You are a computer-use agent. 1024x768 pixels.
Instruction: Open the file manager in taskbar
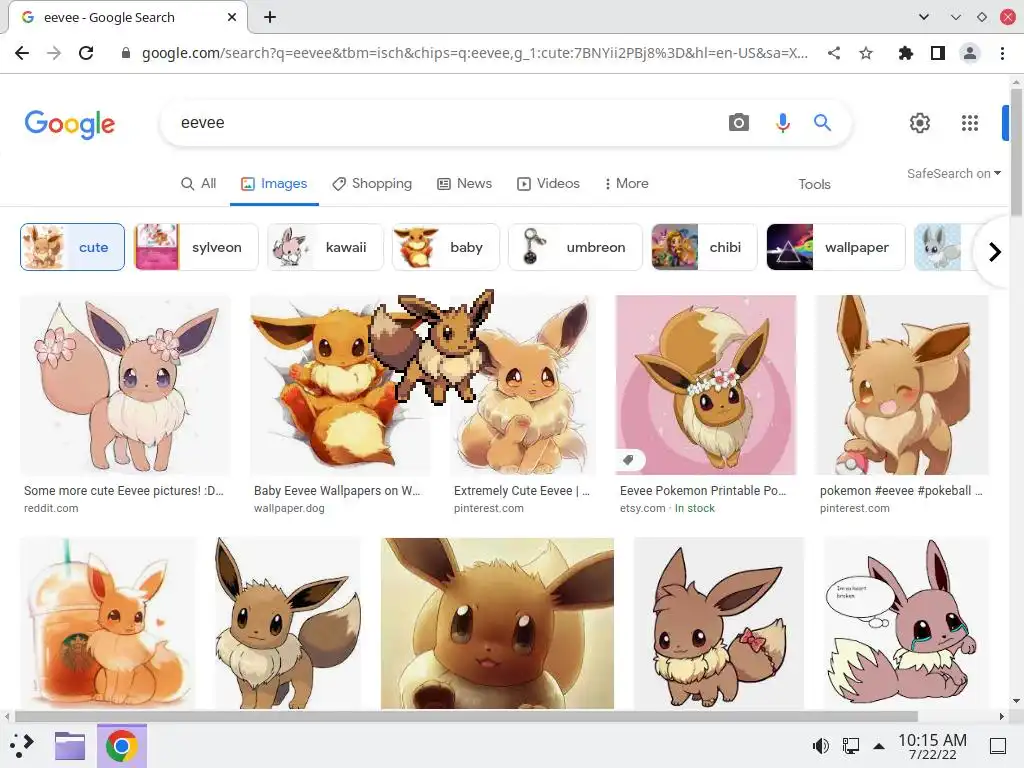pos(70,745)
